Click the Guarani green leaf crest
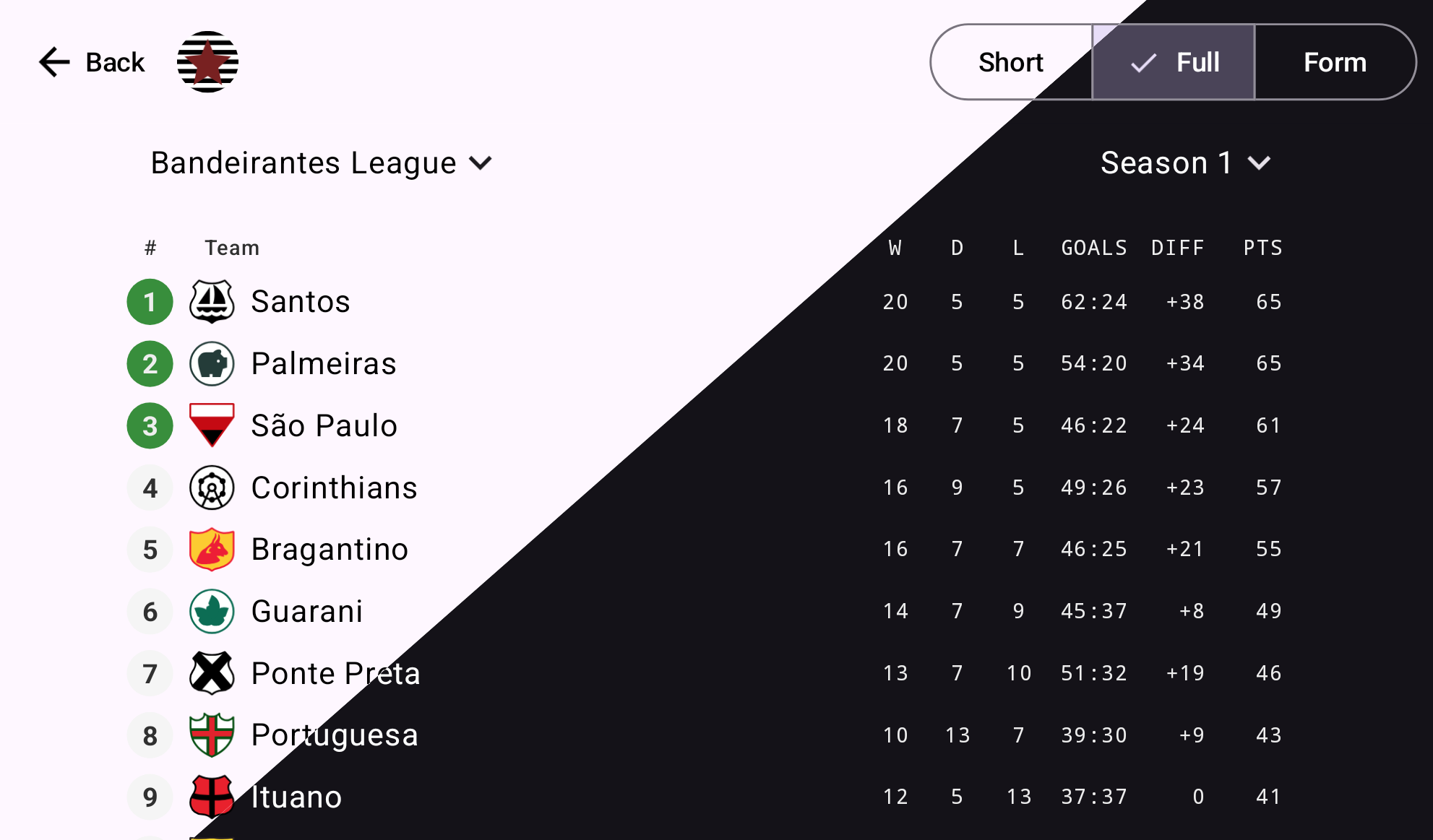 tap(212, 612)
